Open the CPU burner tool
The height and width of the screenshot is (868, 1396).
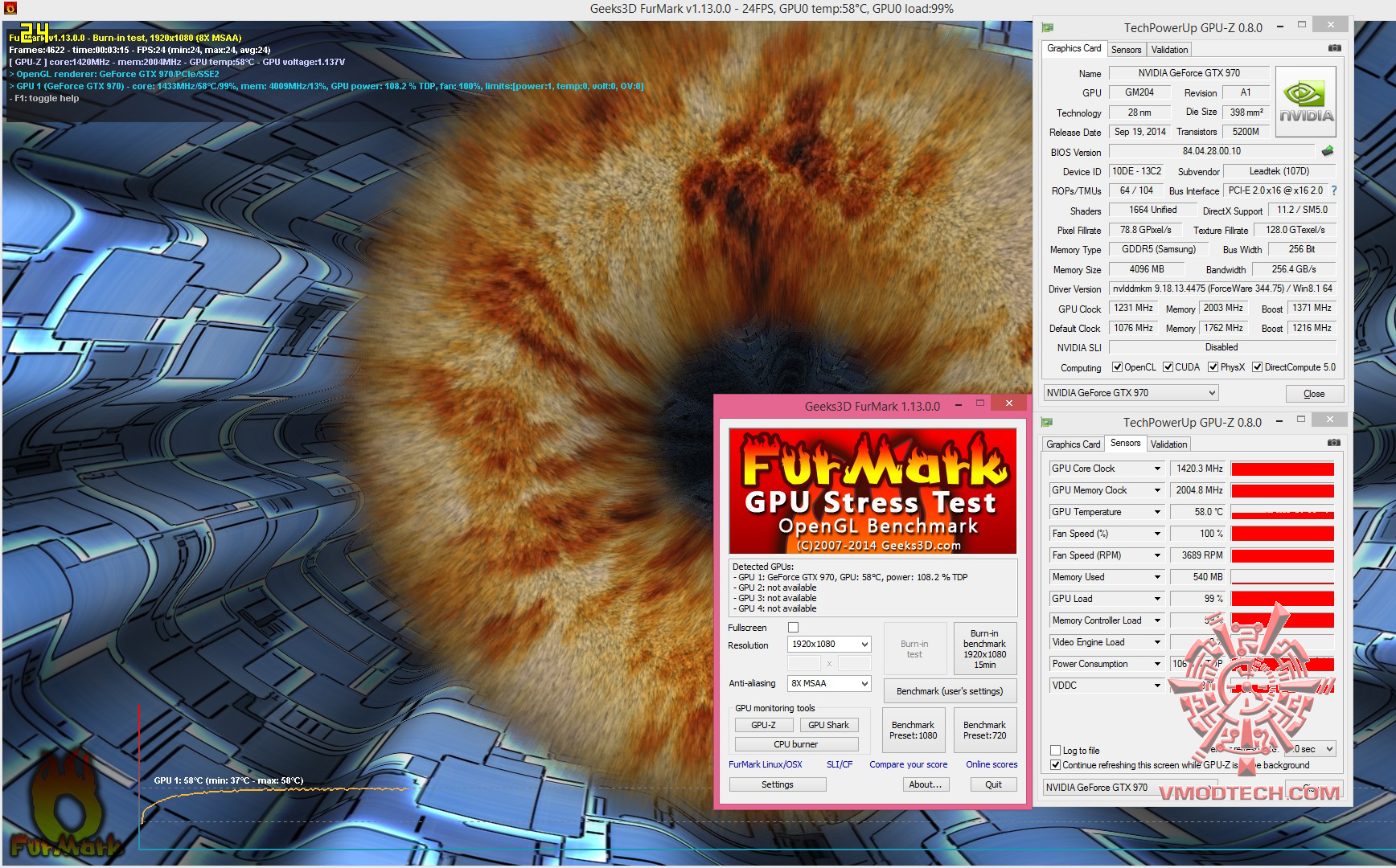point(796,744)
